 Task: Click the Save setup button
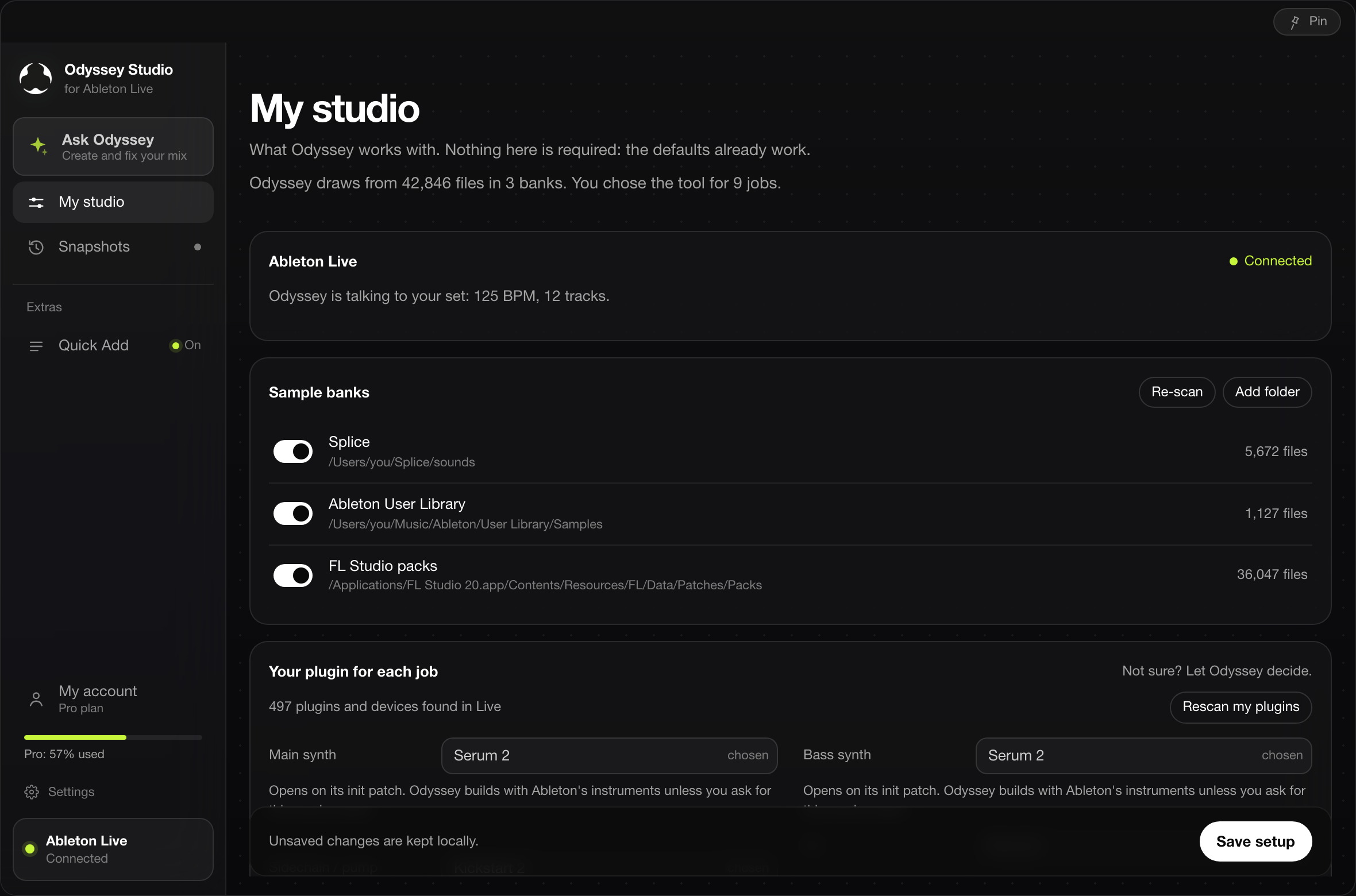1255,841
